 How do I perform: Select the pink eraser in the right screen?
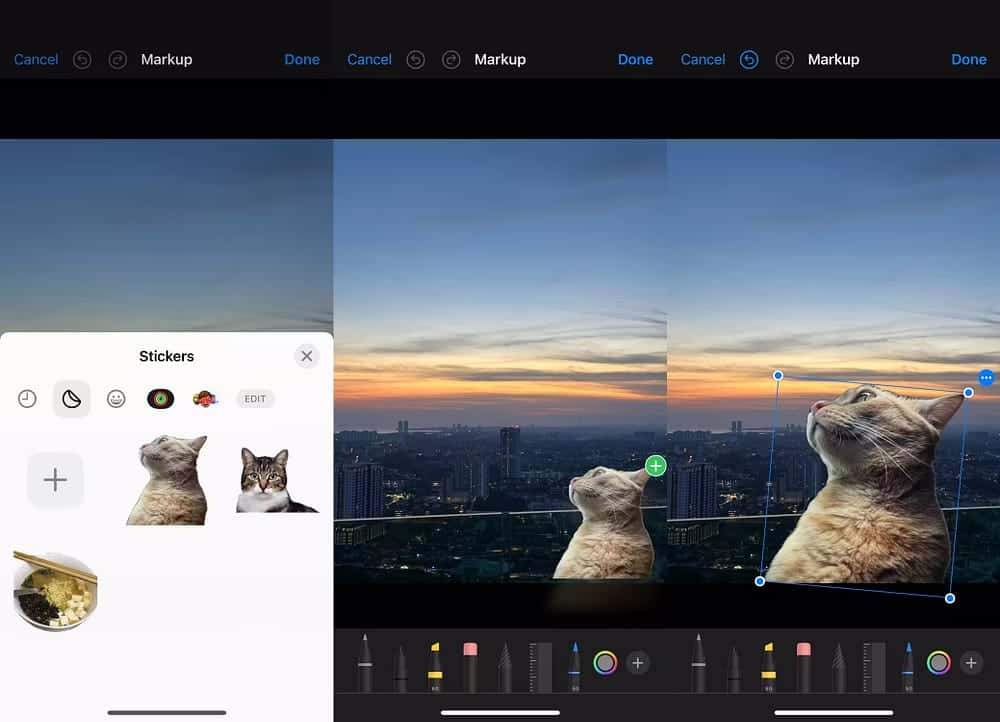(x=804, y=667)
